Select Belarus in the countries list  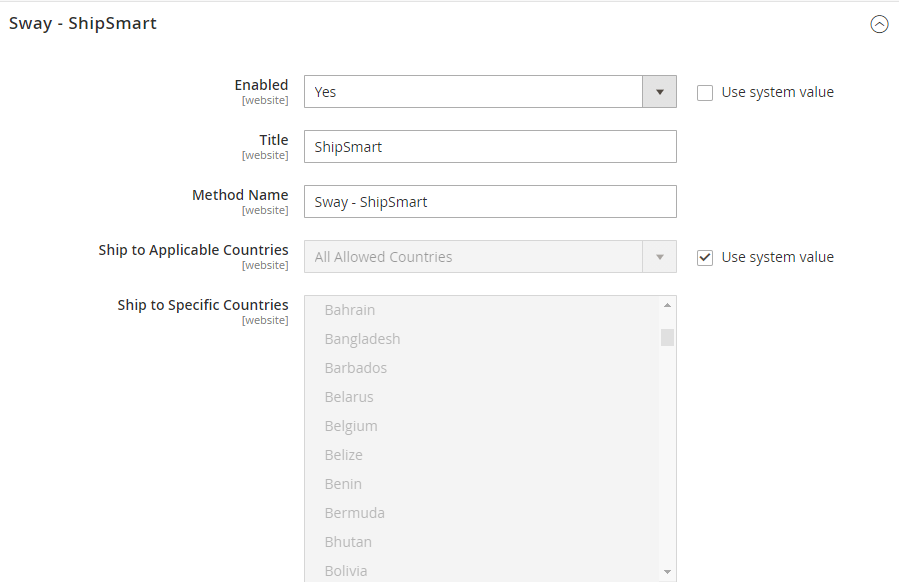point(349,397)
